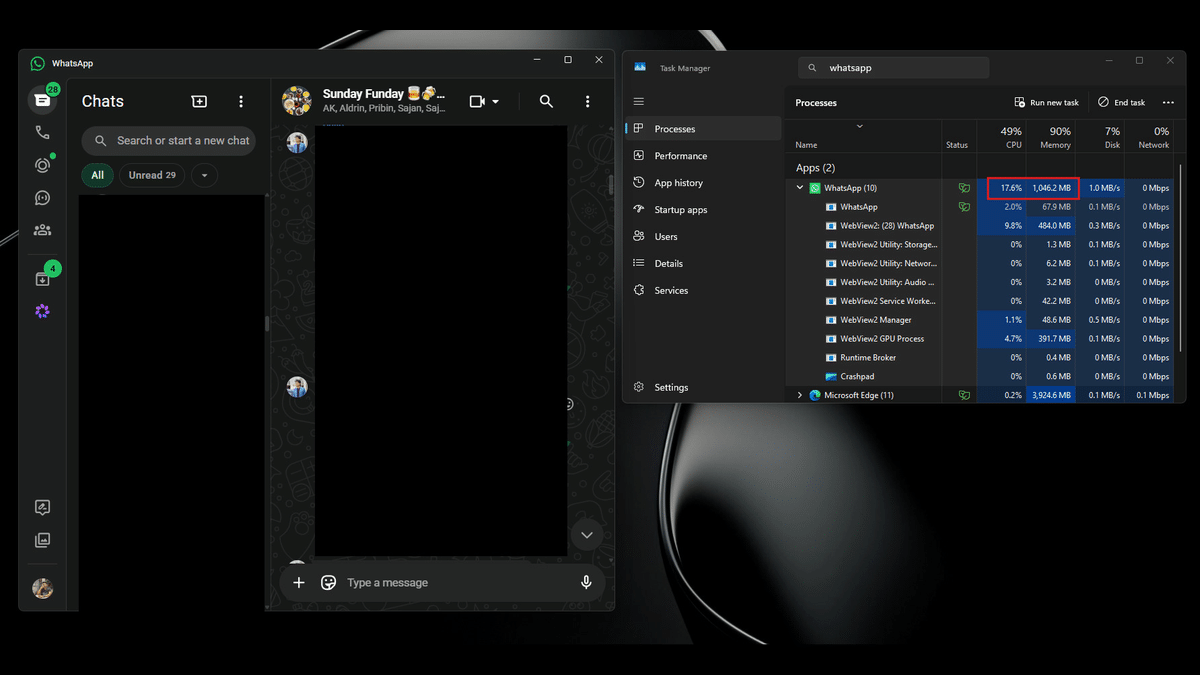Image resolution: width=1200 pixels, height=675 pixels.
Task: Open the Users page in Task Manager
Action: tap(704, 237)
